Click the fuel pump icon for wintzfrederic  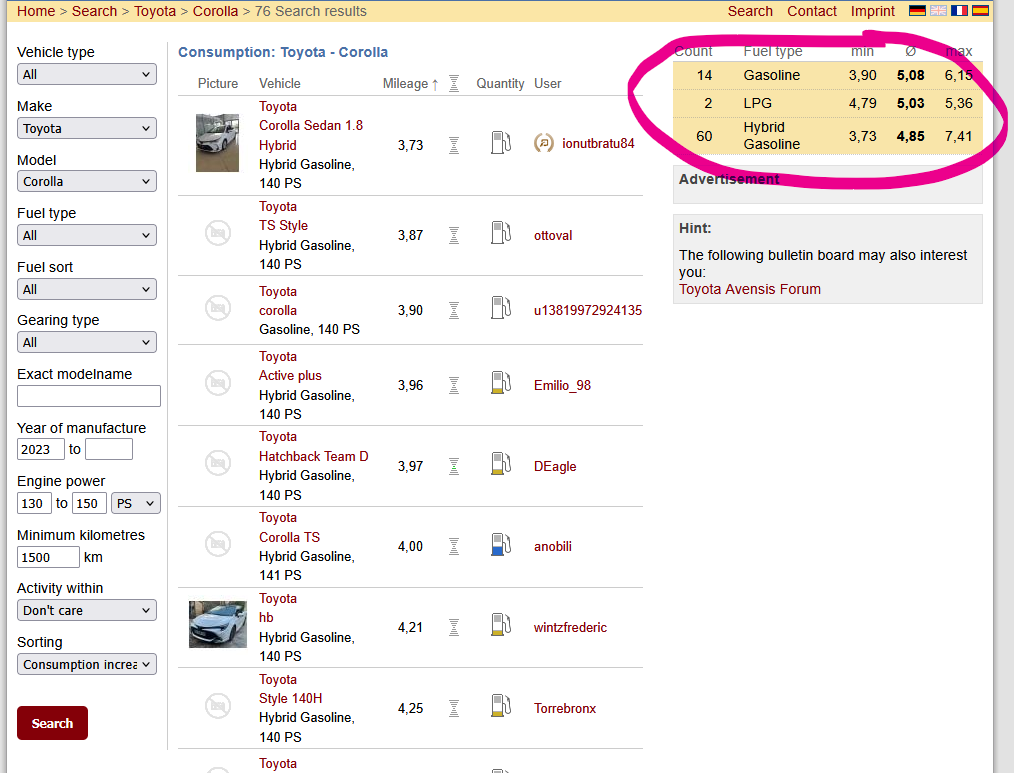pyautogui.click(x=501, y=625)
